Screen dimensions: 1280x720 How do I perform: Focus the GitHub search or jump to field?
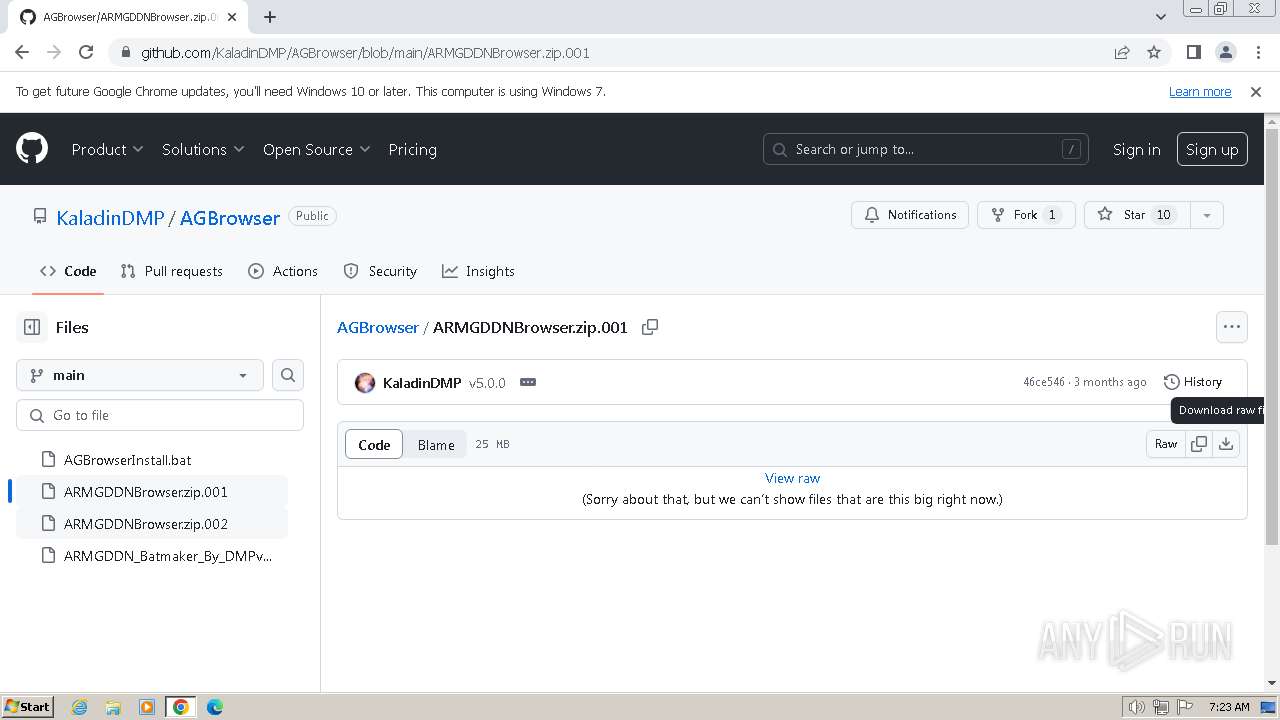click(926, 149)
